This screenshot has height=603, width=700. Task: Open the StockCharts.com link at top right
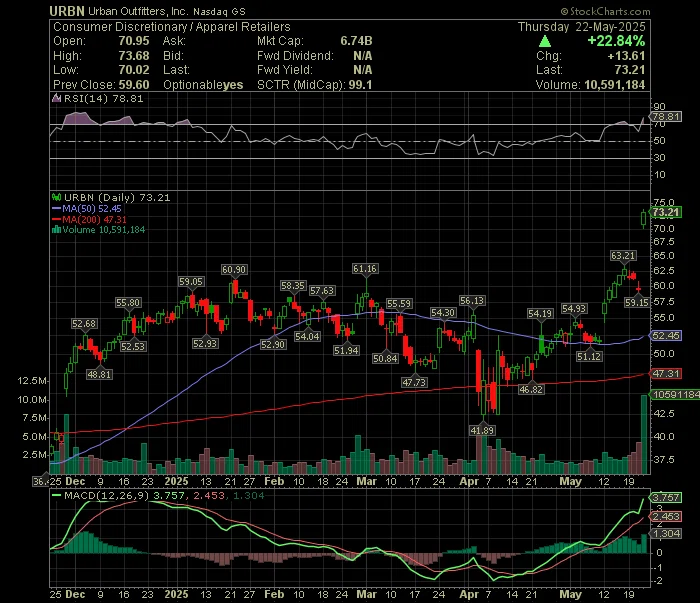click(605, 11)
